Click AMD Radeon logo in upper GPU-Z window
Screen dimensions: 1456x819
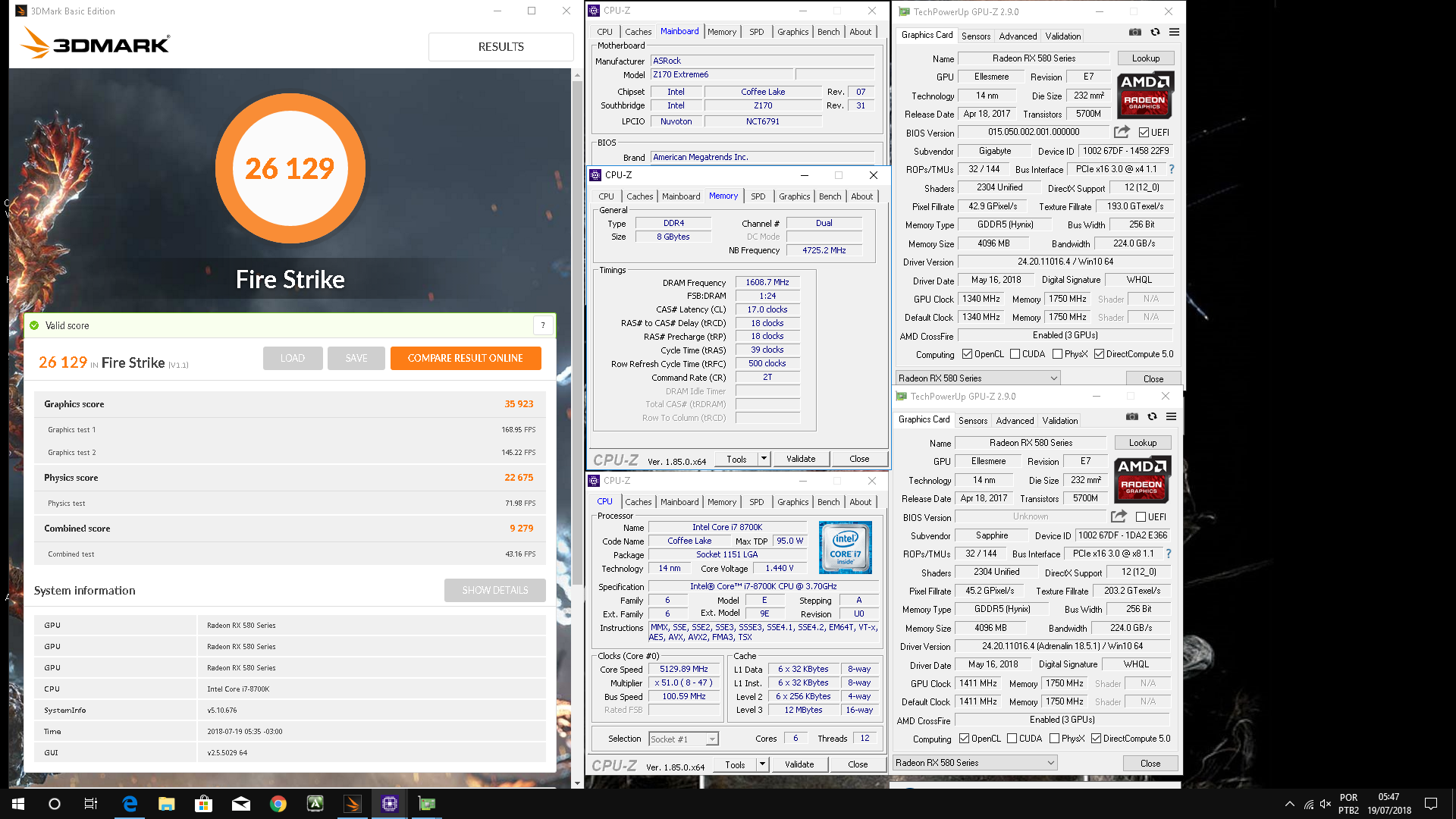[x=1144, y=95]
